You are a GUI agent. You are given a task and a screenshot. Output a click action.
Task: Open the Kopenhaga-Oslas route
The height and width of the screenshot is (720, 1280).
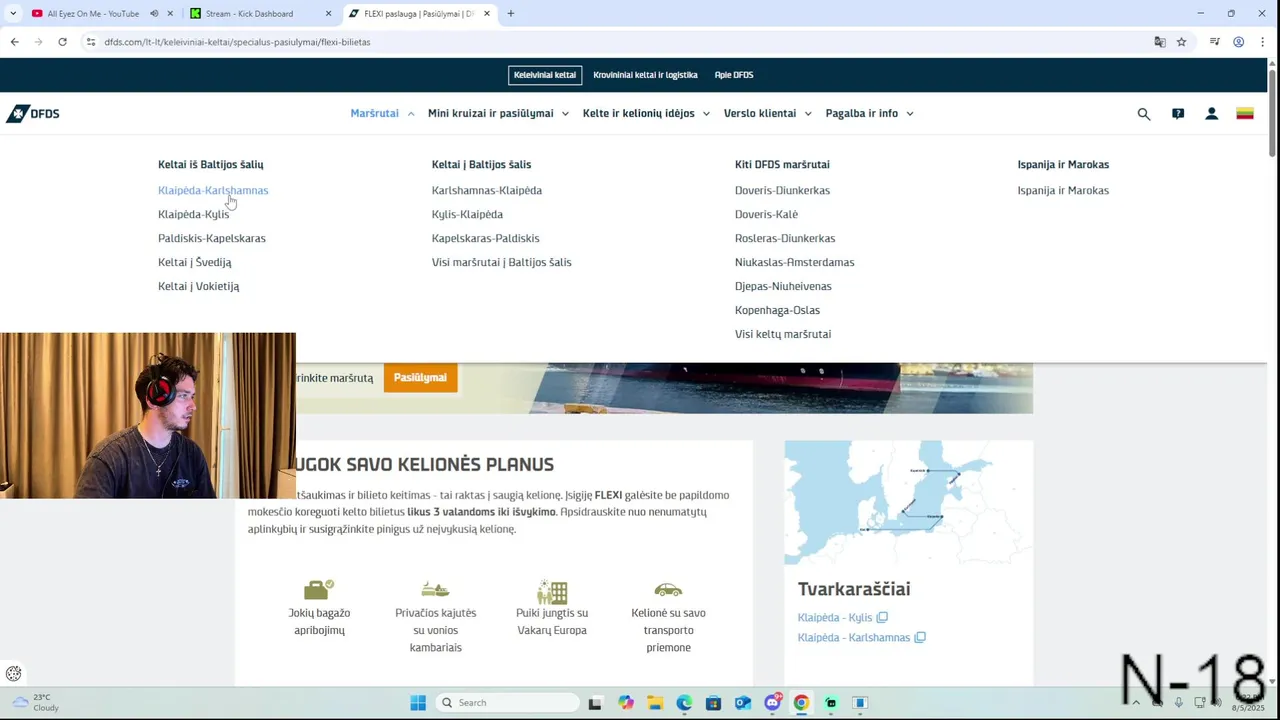(x=777, y=310)
